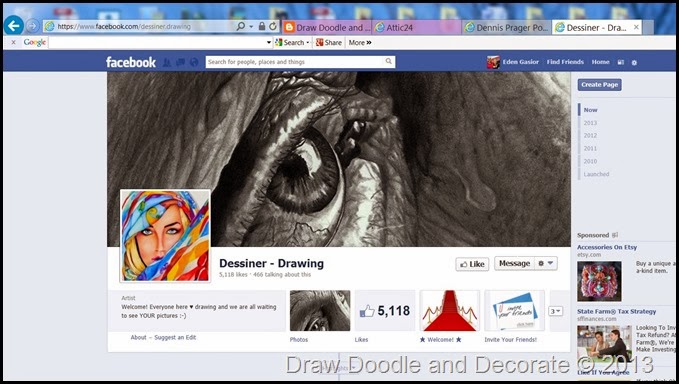Open the page gear options dropdown
679x384 pixels.
(x=546, y=263)
